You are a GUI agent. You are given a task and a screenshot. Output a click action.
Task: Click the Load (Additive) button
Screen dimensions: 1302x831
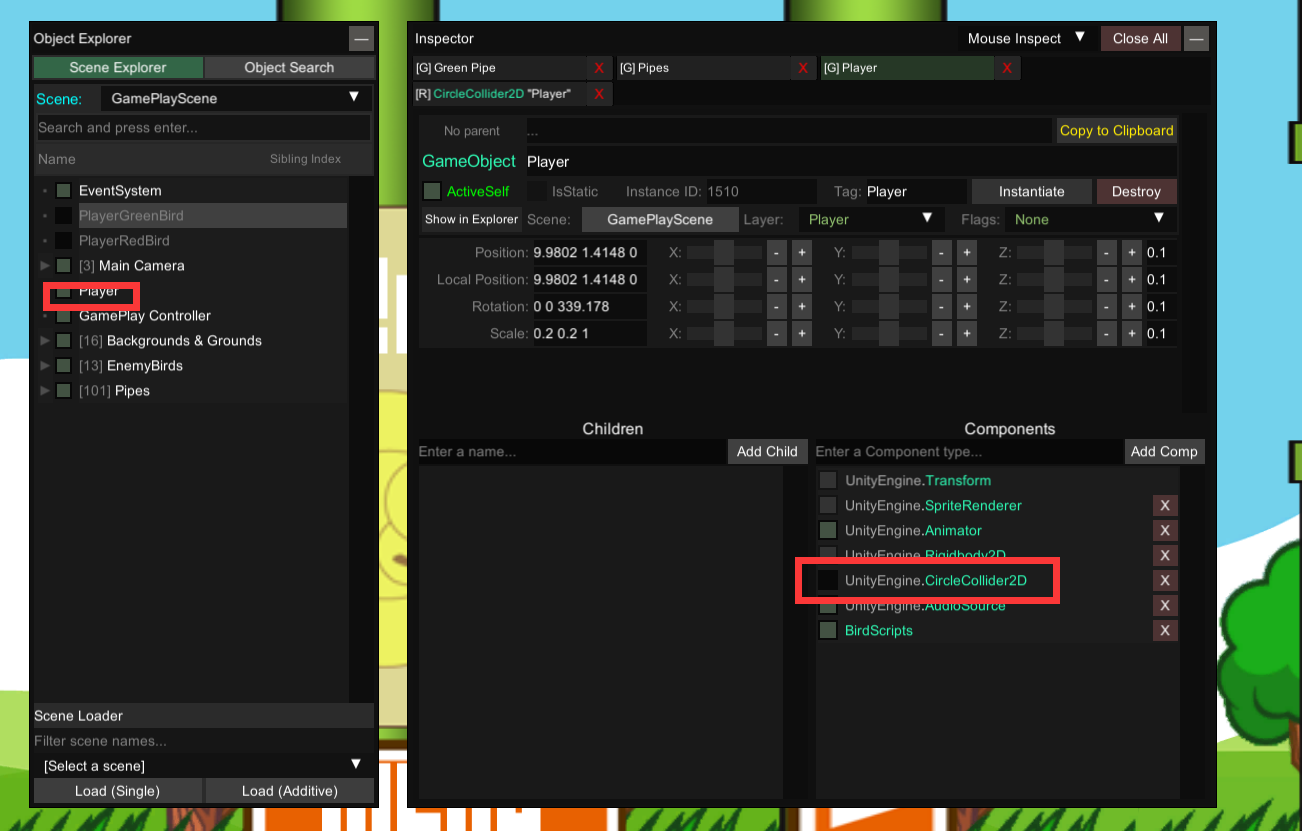pos(290,791)
